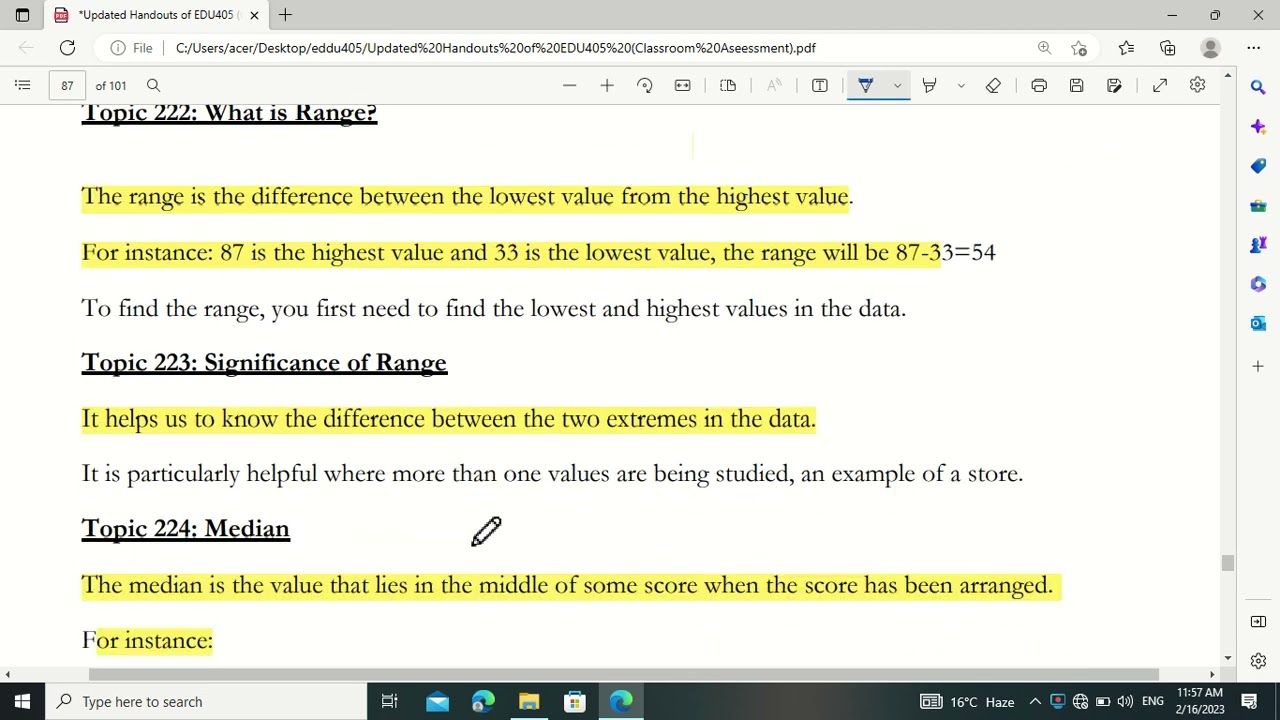Open the volume control in the tray
Screen dimensions: 1280x720
coord(1125,701)
